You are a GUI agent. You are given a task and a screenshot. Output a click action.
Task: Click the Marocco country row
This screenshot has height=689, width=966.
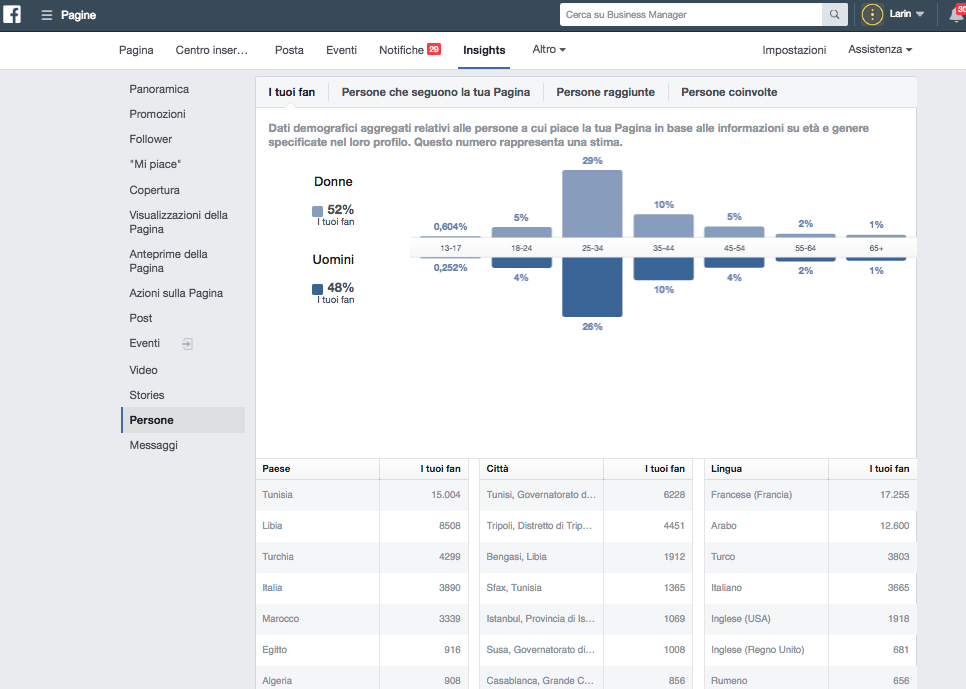pos(362,619)
